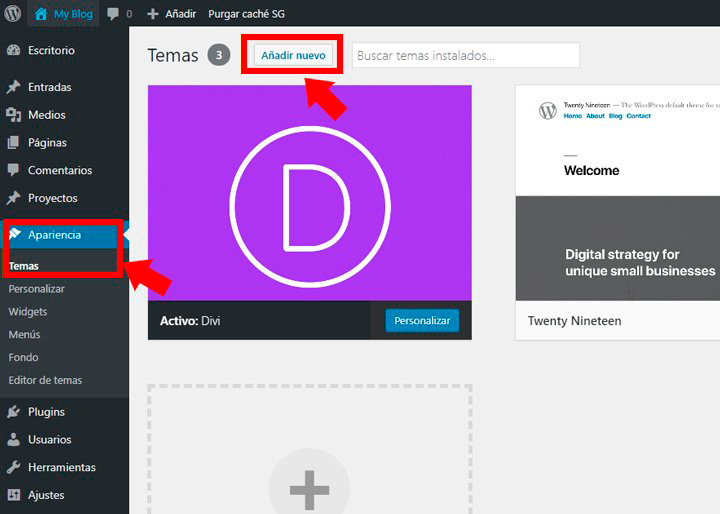720x514 pixels.
Task: Click the Apariencia paintbrush icon
Action: click(x=15, y=234)
